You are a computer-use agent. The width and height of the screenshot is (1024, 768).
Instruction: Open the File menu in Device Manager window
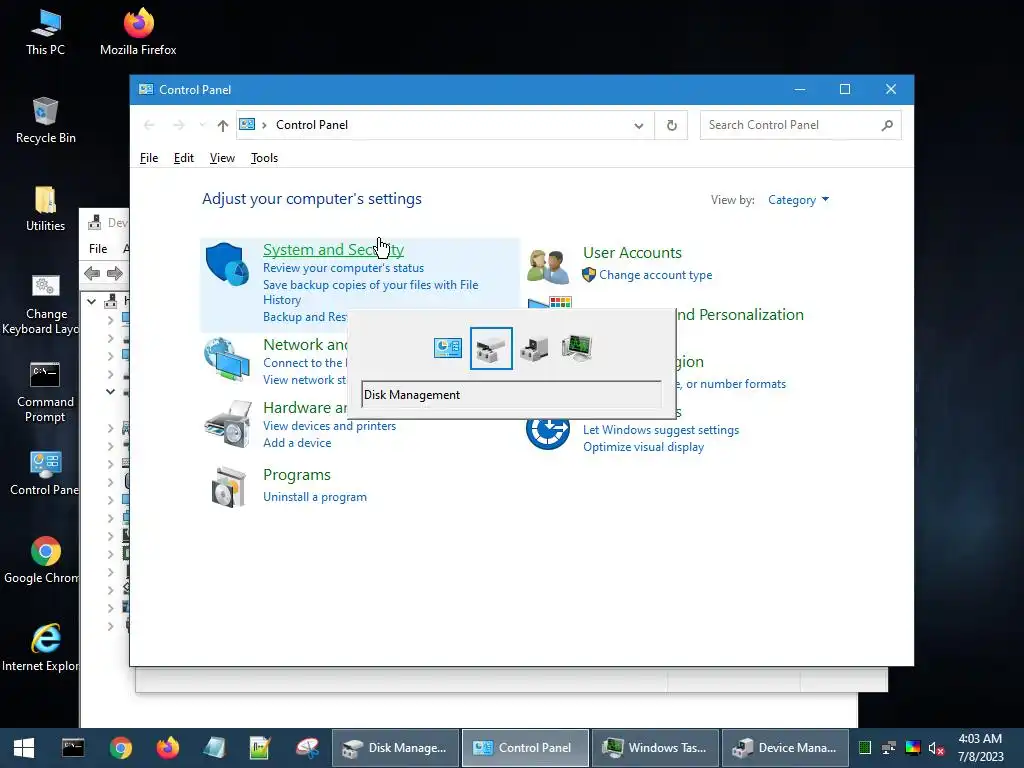point(98,249)
